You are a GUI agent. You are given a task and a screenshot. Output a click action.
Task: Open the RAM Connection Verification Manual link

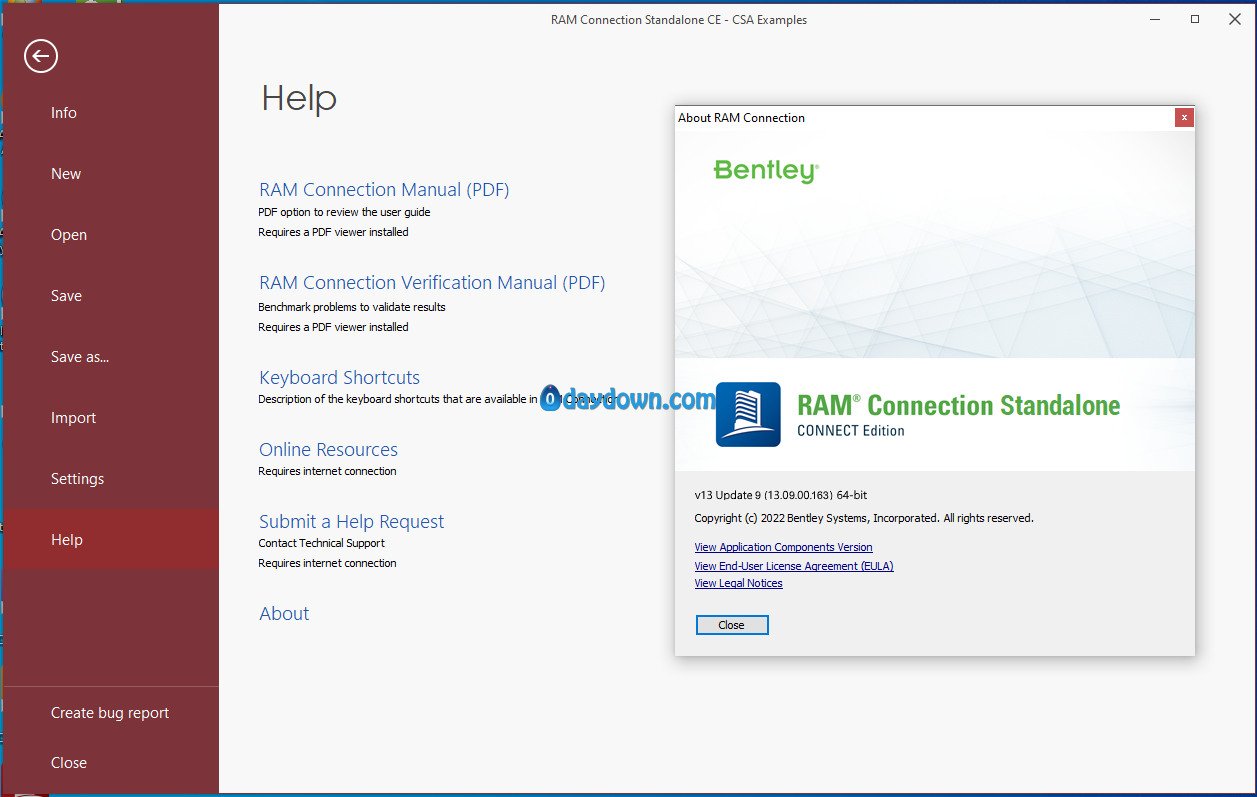(x=432, y=283)
